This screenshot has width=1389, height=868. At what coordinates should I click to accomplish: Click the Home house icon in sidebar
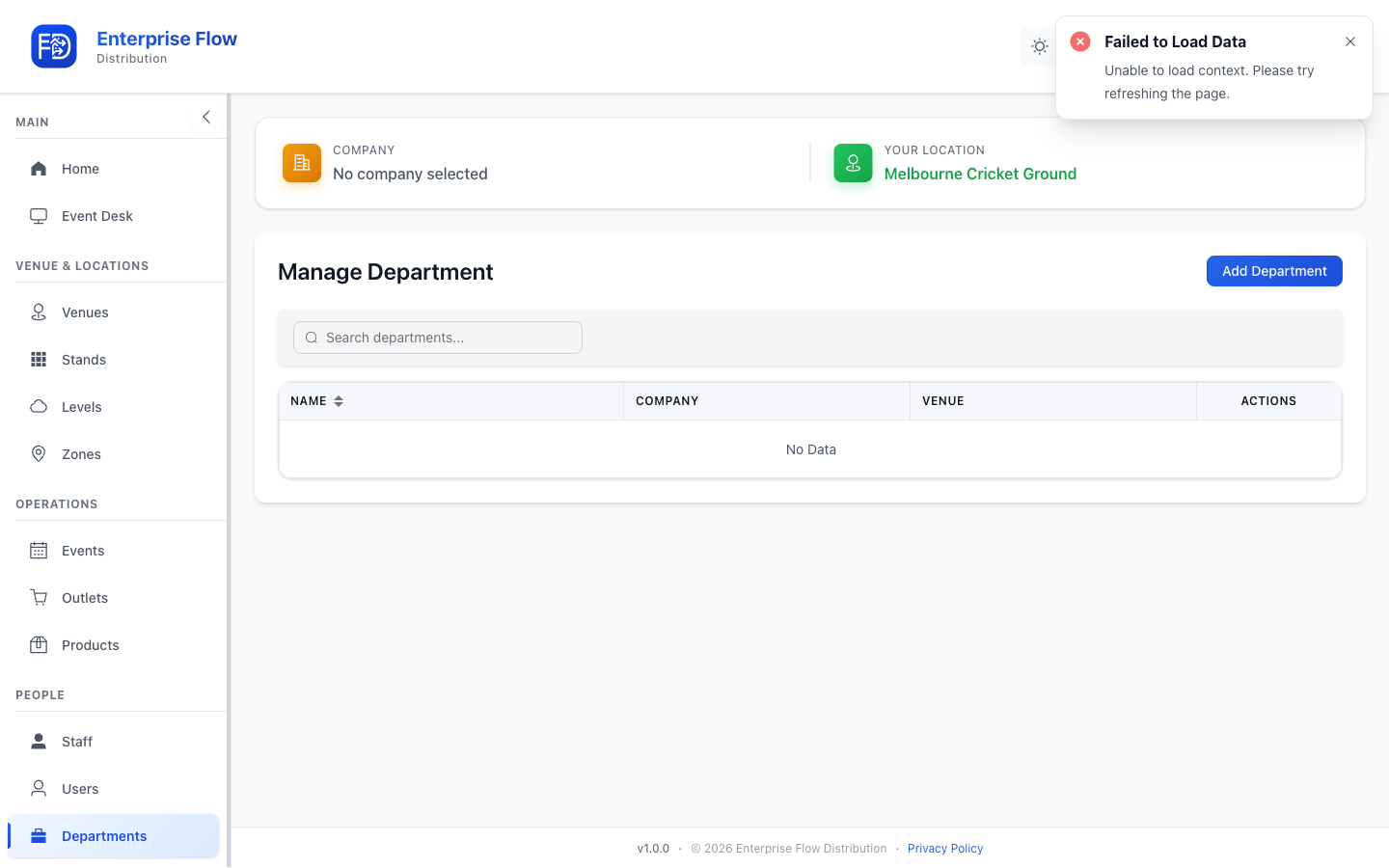point(39,169)
